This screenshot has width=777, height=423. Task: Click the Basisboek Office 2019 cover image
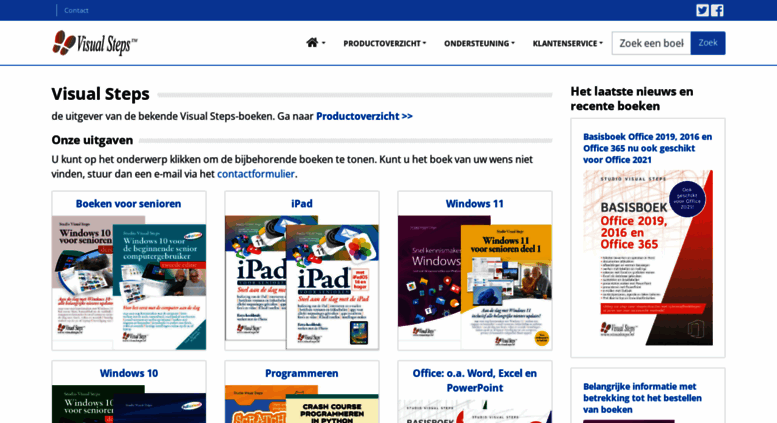648,258
